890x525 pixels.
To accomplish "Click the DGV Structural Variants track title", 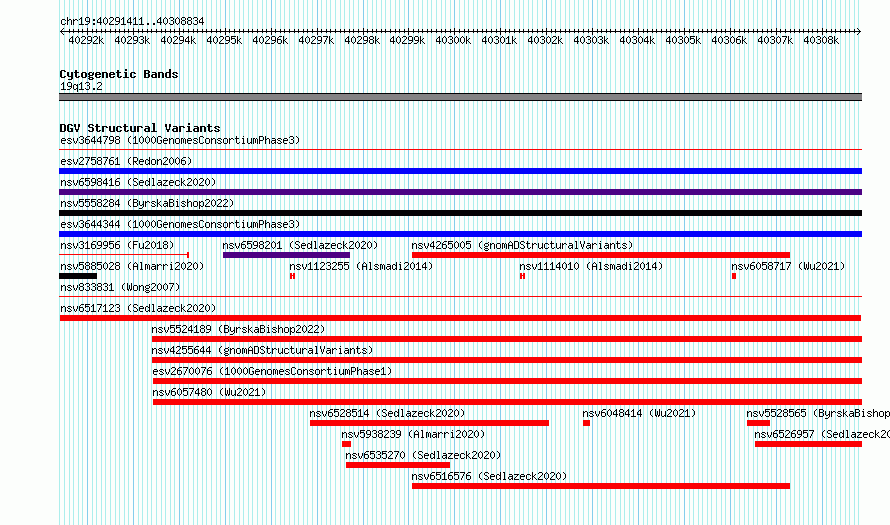I will [140, 128].
